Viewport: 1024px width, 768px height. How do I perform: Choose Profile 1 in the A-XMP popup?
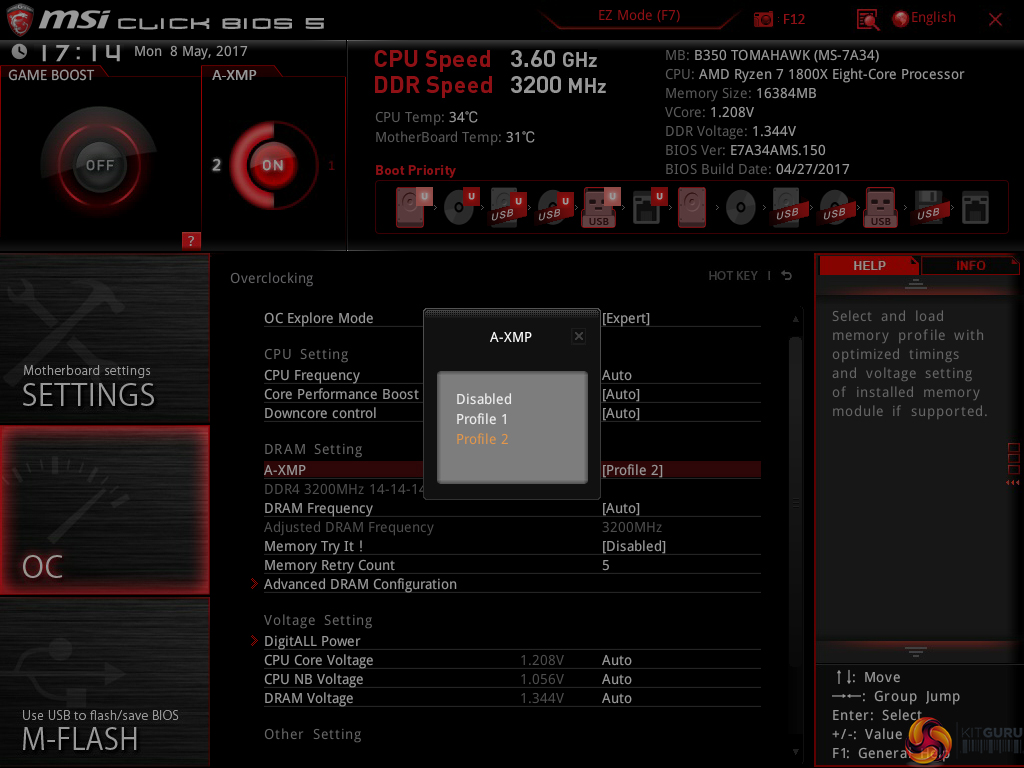[482, 419]
